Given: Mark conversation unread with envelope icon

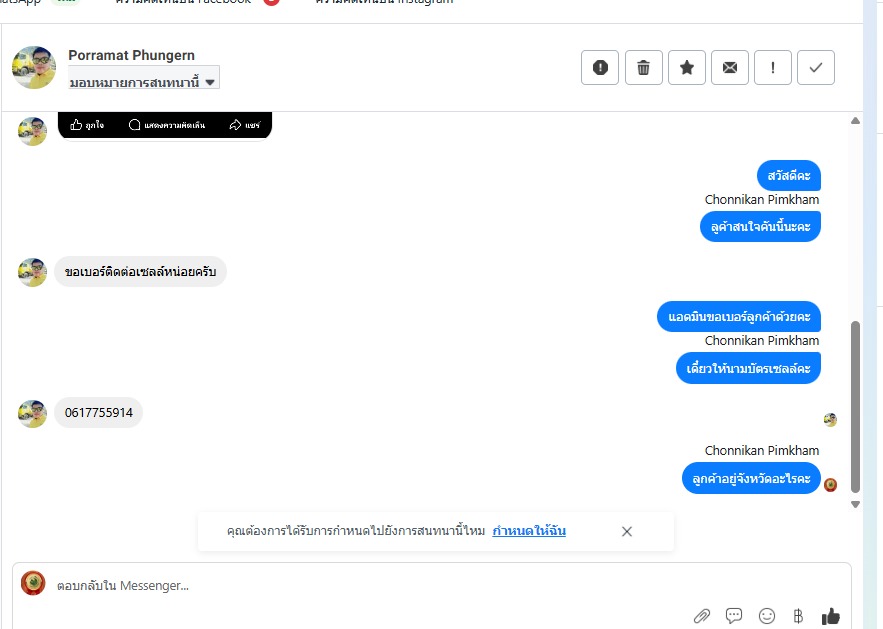Looking at the screenshot, I should click(730, 68).
